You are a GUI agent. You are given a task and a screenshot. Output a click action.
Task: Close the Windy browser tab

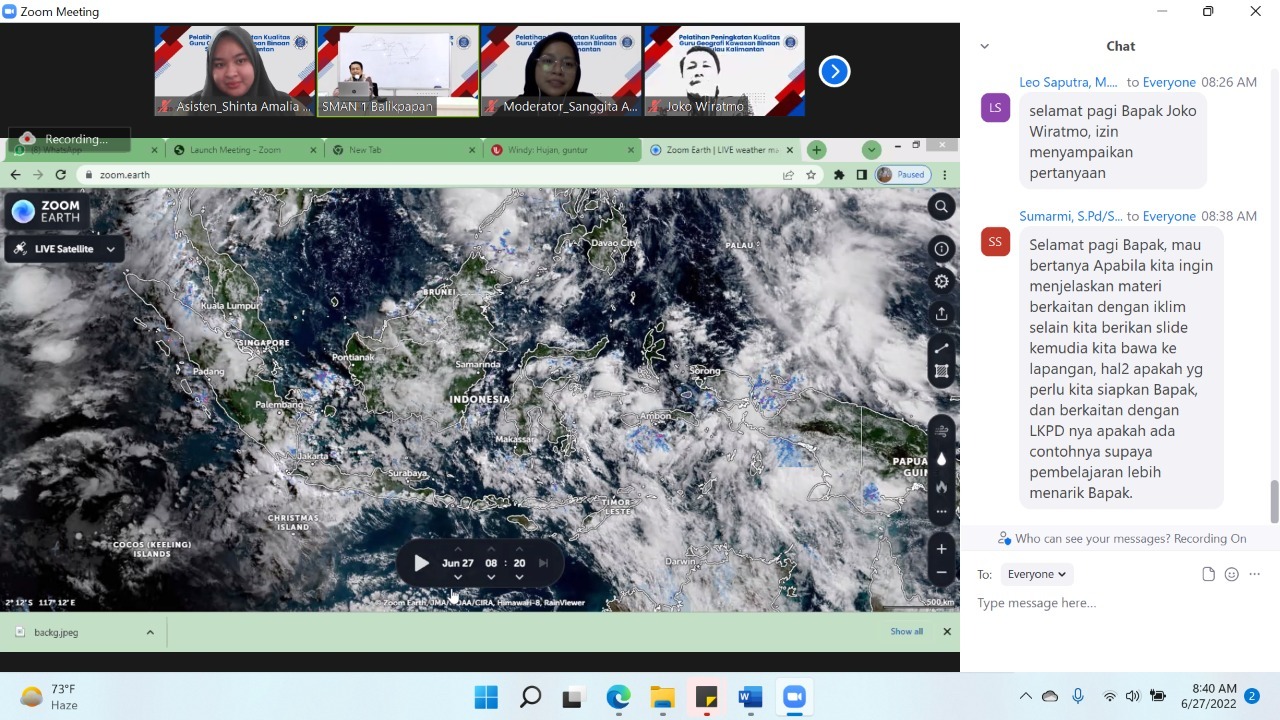(x=631, y=150)
